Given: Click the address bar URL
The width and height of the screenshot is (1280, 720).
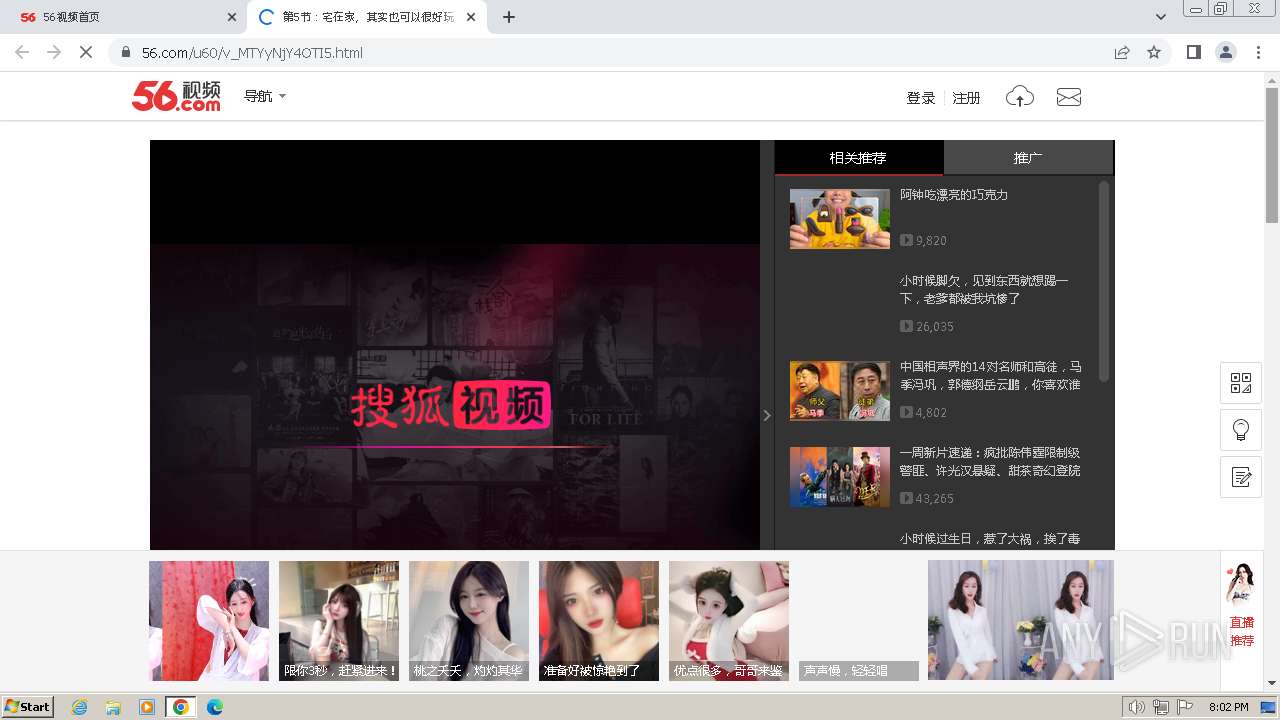Looking at the screenshot, I should [252, 53].
